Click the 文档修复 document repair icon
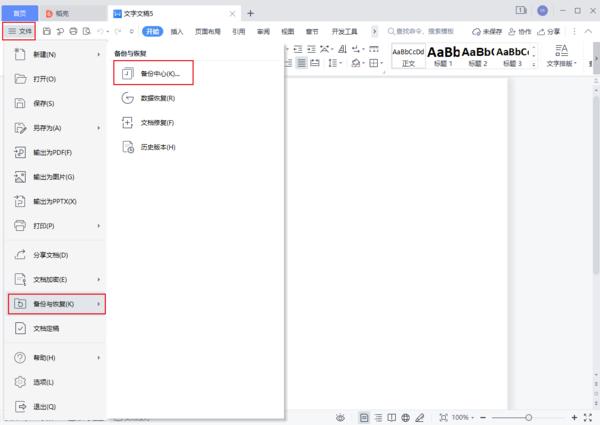The width and height of the screenshot is (600, 425). tap(127, 122)
